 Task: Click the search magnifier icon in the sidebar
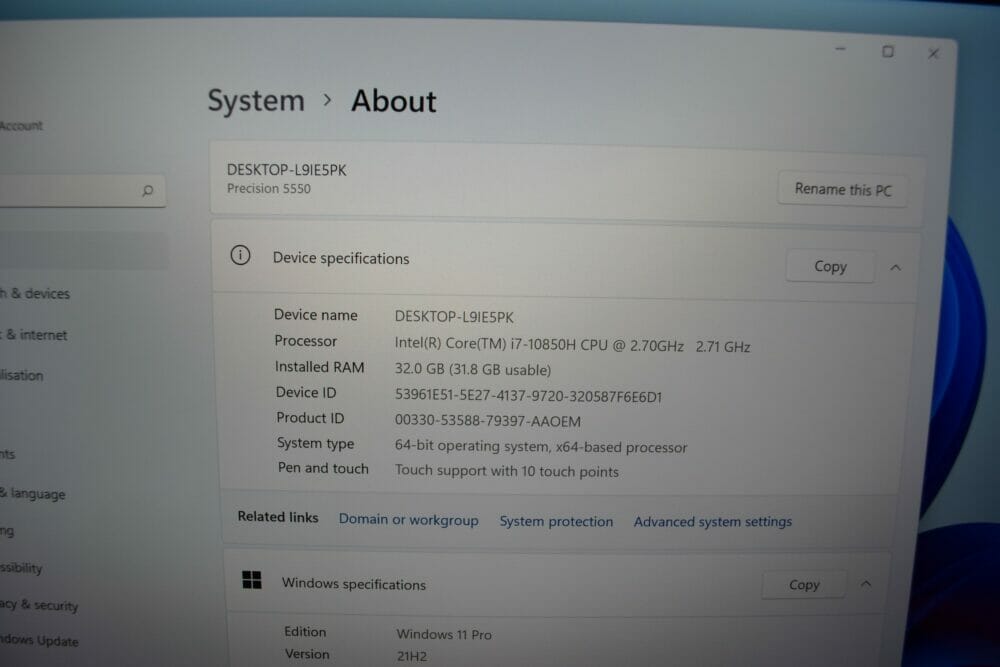click(147, 190)
